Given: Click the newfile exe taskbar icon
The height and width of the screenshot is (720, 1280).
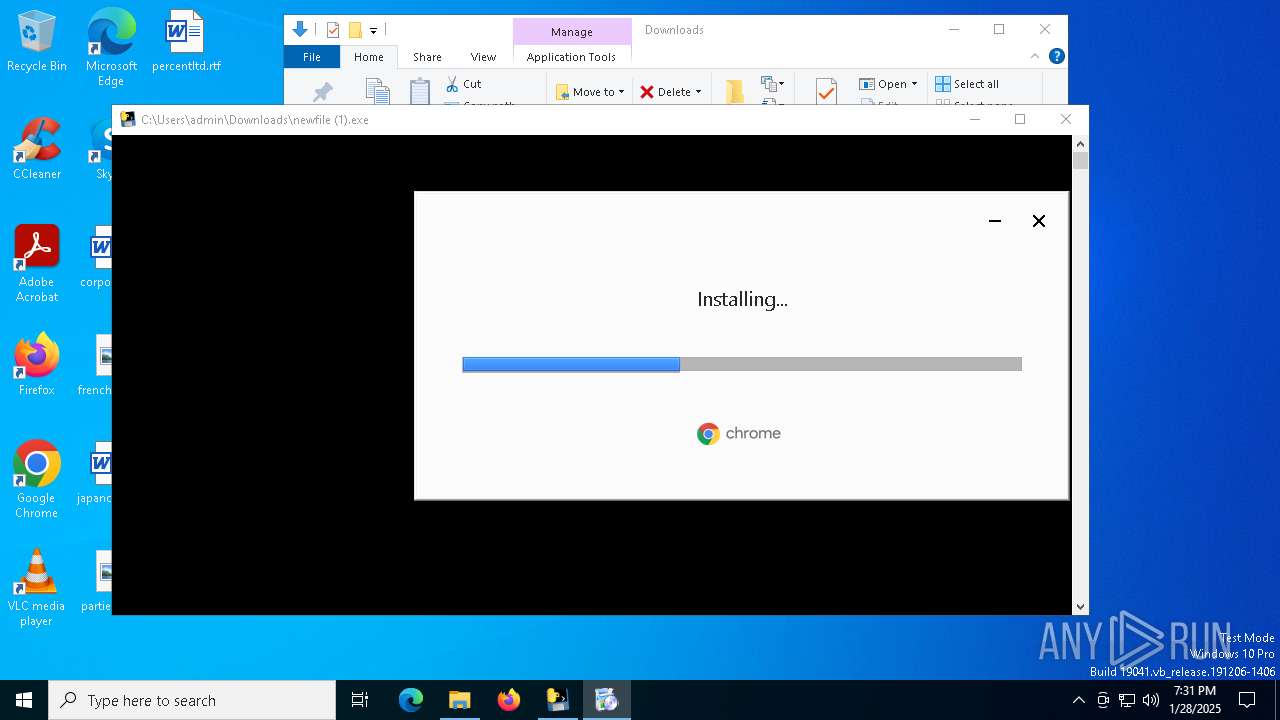Looking at the screenshot, I should (557, 700).
